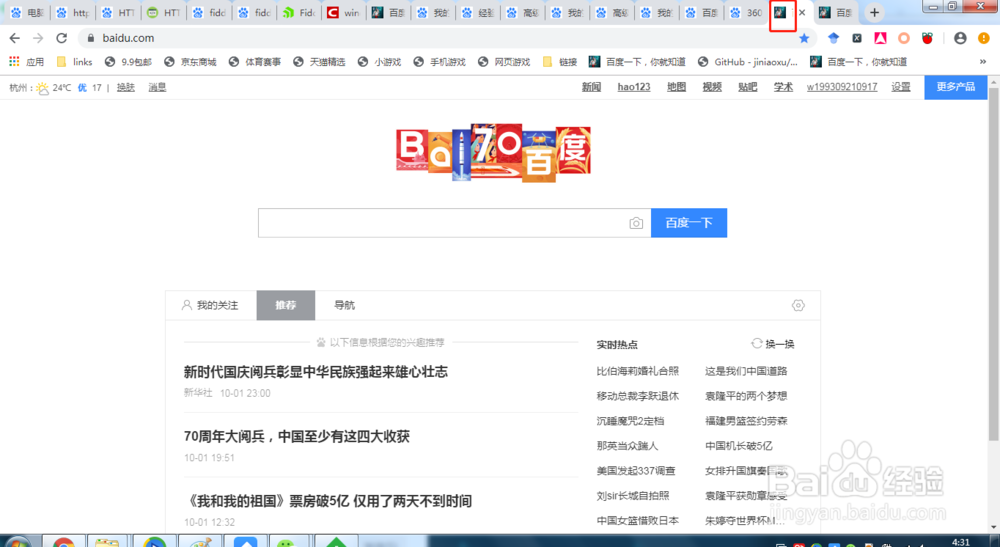Click the Baidu 70th anniversary logo
The height and width of the screenshot is (547, 1000).
click(x=493, y=152)
